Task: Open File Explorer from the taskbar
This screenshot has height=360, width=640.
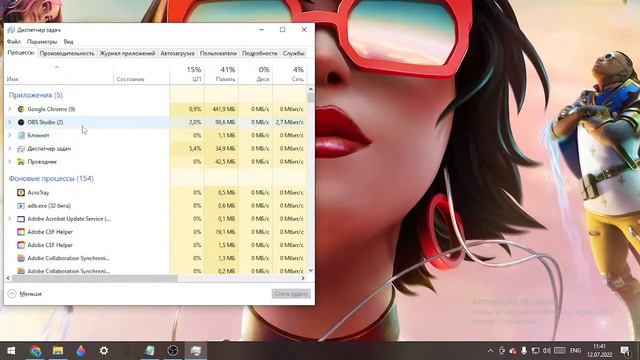Action: pyautogui.click(x=58, y=351)
